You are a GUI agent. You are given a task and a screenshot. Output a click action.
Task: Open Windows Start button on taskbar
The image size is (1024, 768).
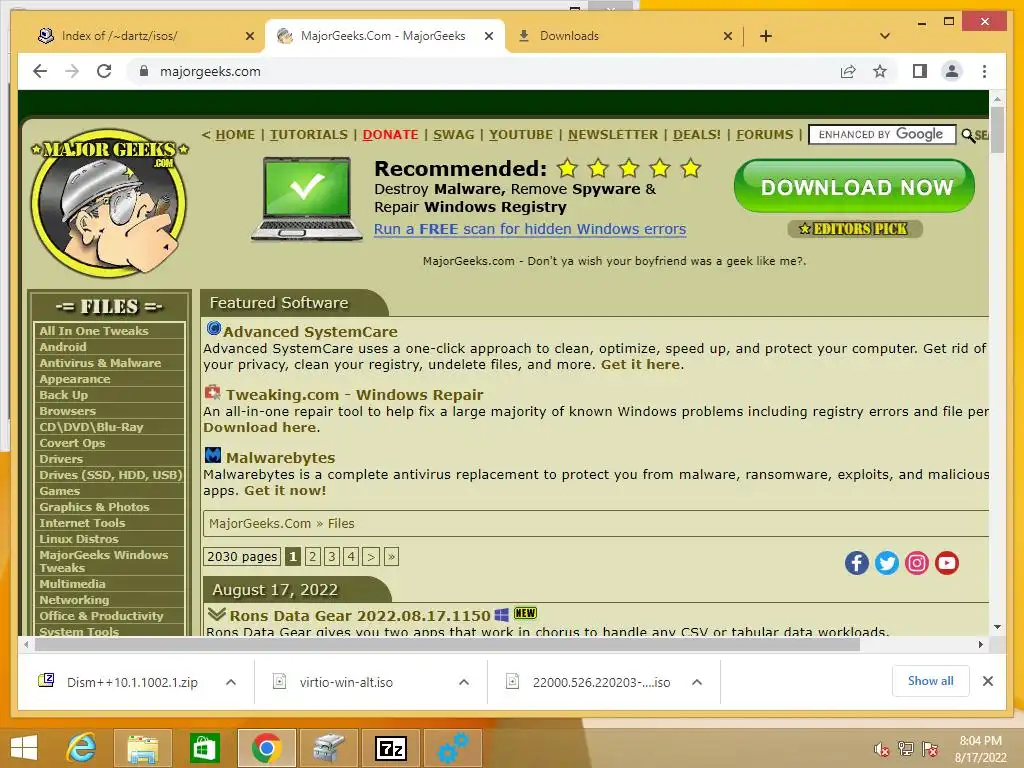click(x=24, y=748)
